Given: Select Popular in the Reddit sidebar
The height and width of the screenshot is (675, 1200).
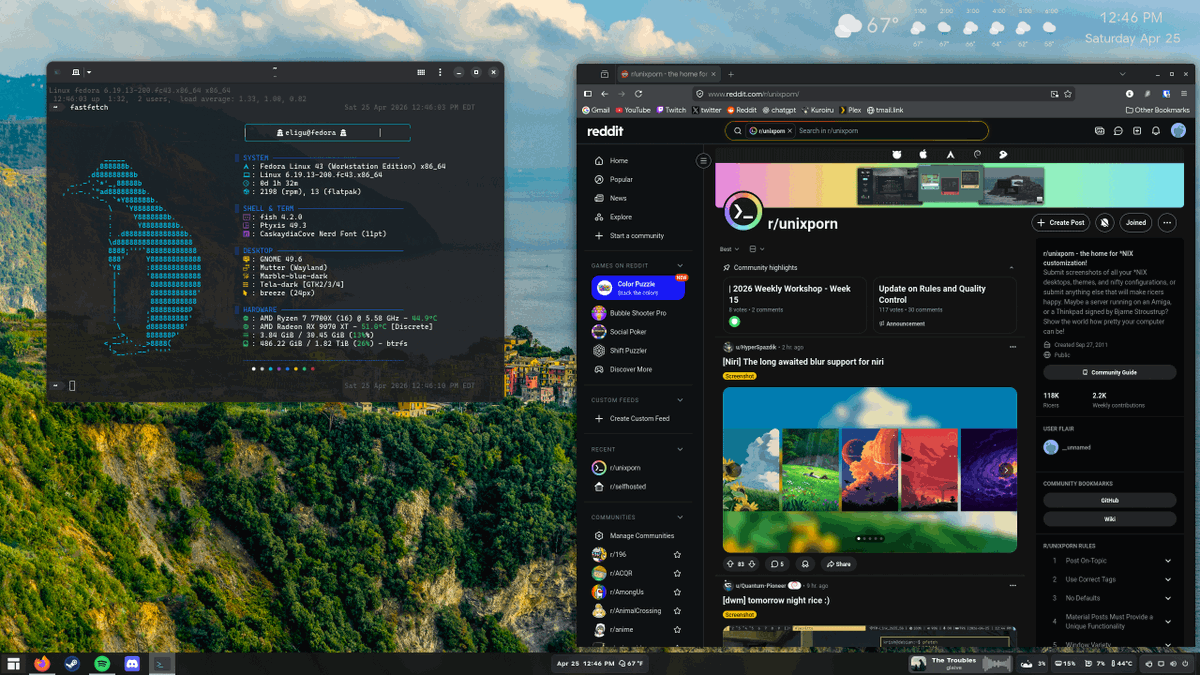Looking at the screenshot, I should click(x=612, y=180).
